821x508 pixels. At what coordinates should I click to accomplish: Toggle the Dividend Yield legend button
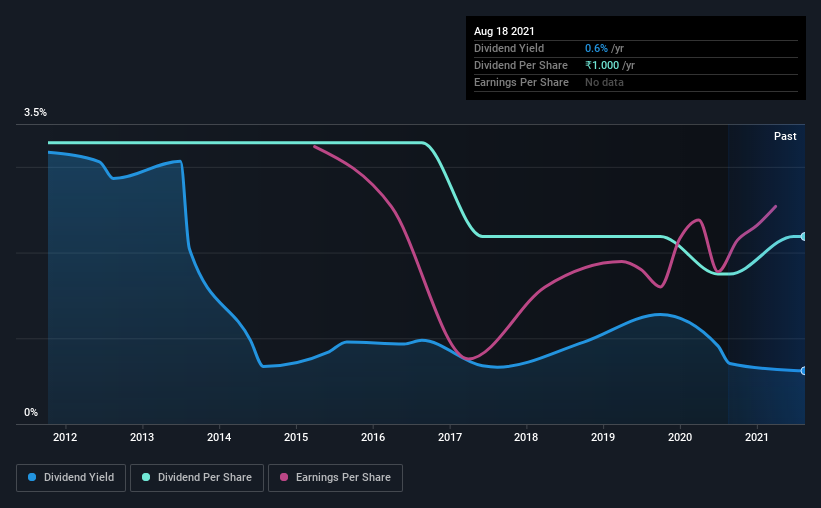71,478
